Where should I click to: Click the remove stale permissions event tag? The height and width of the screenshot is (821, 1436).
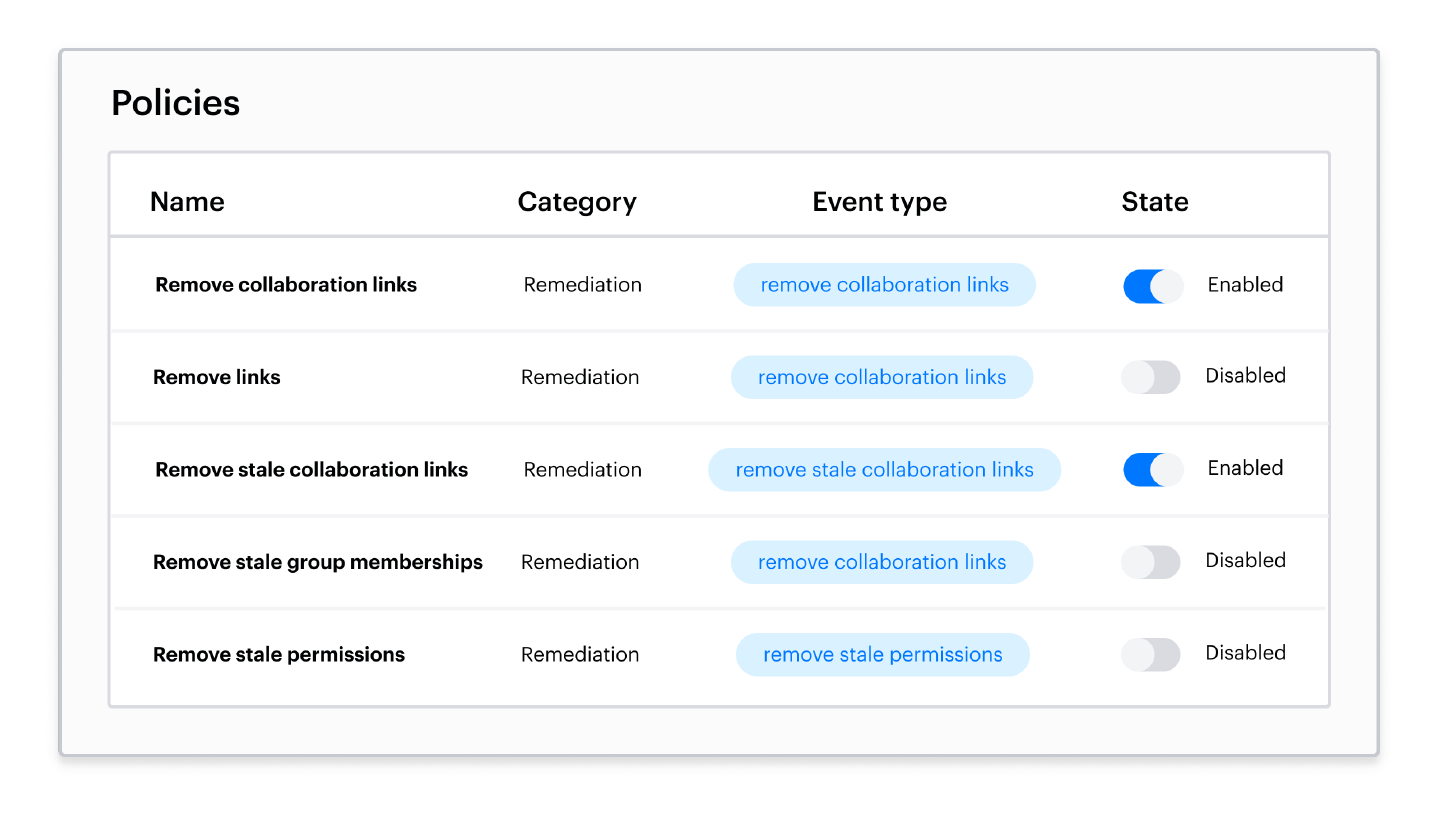(883, 655)
